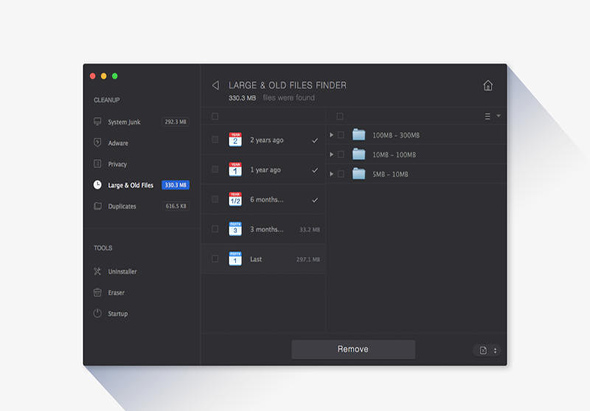Click the 10MB - 100MB folder icon
Image resolution: width=590 pixels, height=411 pixels.
pyautogui.click(x=359, y=154)
